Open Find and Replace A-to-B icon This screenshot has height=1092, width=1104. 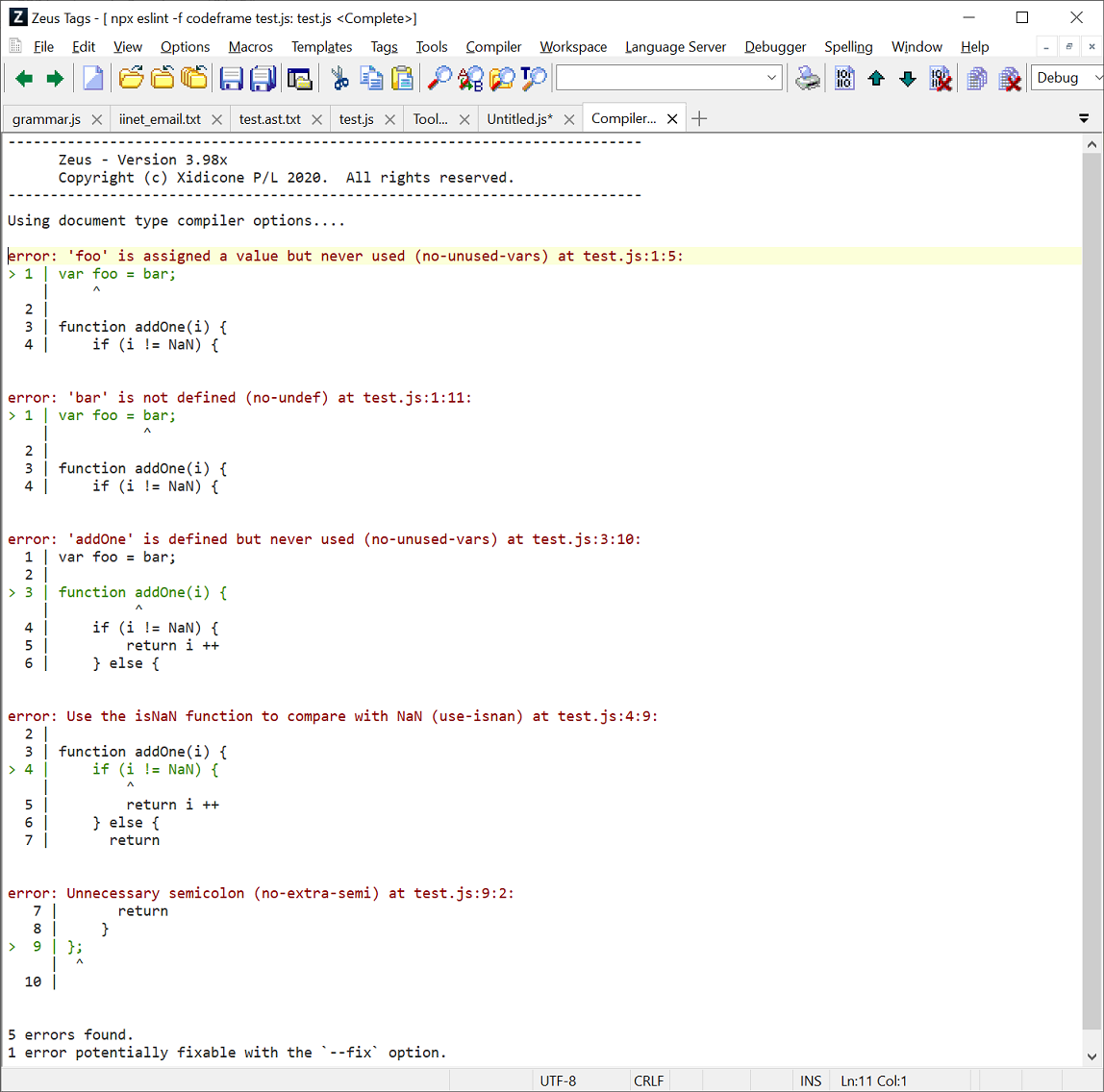click(x=470, y=78)
